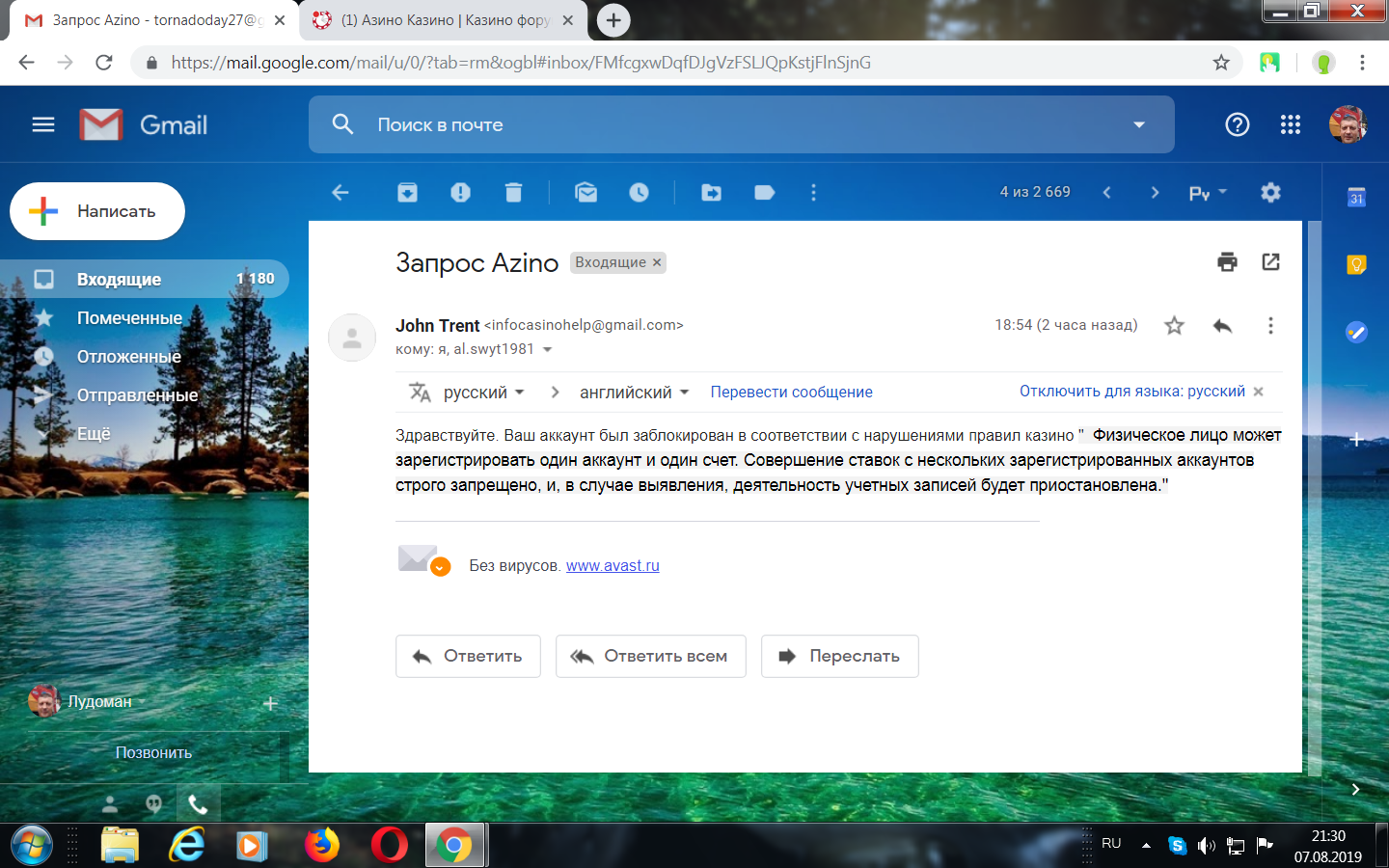
Task: Click Написать to compose an email
Action: (97, 211)
